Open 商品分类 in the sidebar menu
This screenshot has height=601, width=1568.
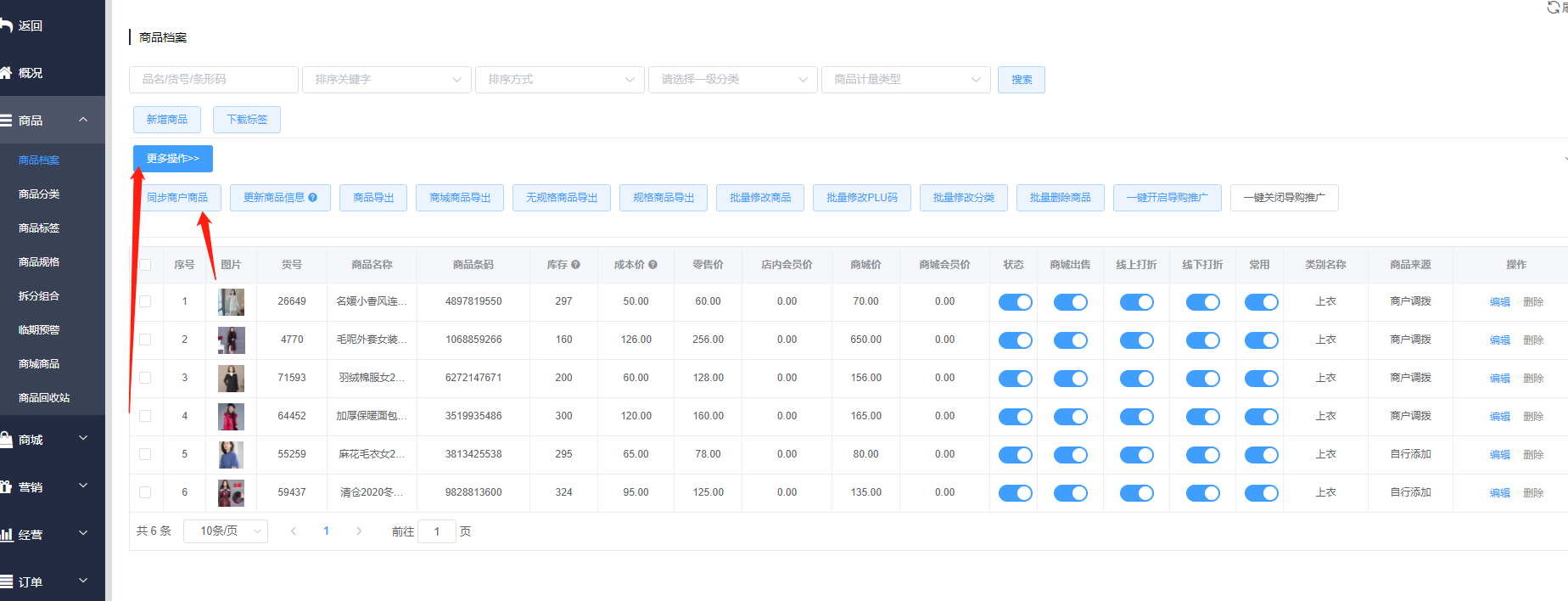39,194
